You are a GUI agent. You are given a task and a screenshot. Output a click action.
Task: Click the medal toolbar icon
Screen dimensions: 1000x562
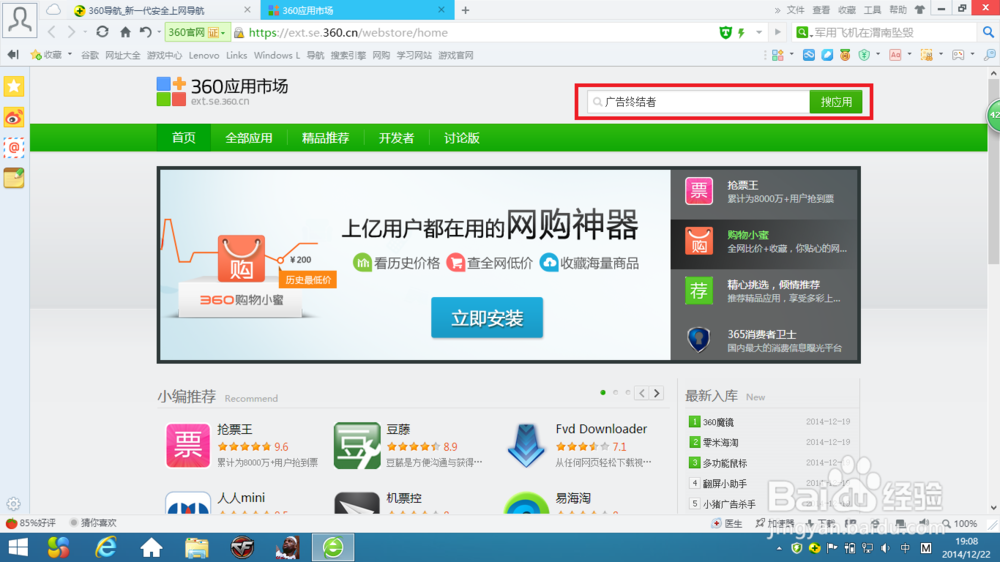coord(845,55)
